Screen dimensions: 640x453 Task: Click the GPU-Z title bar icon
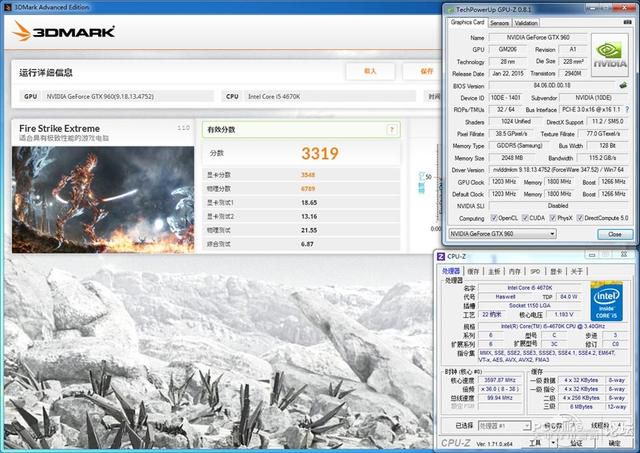click(451, 9)
